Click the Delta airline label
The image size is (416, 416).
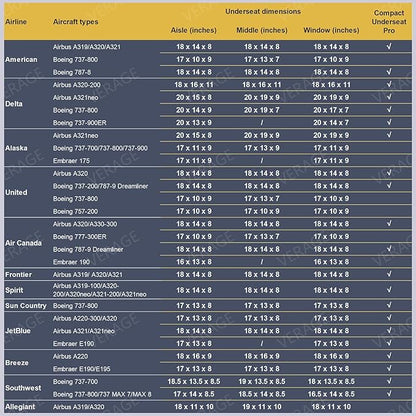pos(14,104)
